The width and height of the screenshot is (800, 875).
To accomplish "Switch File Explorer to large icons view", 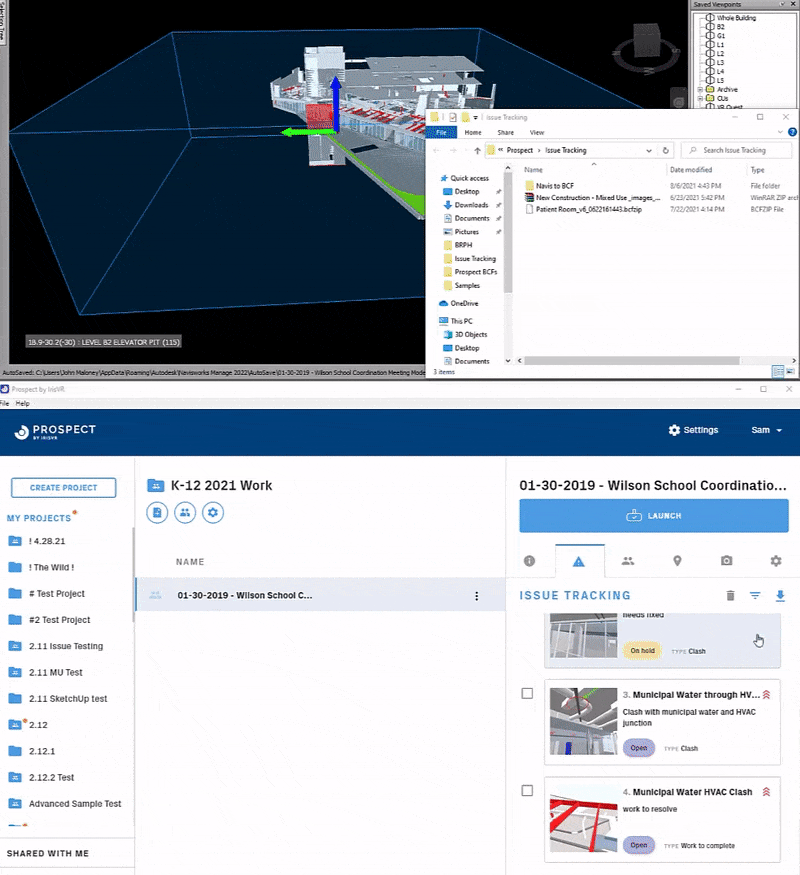I will pos(790,371).
